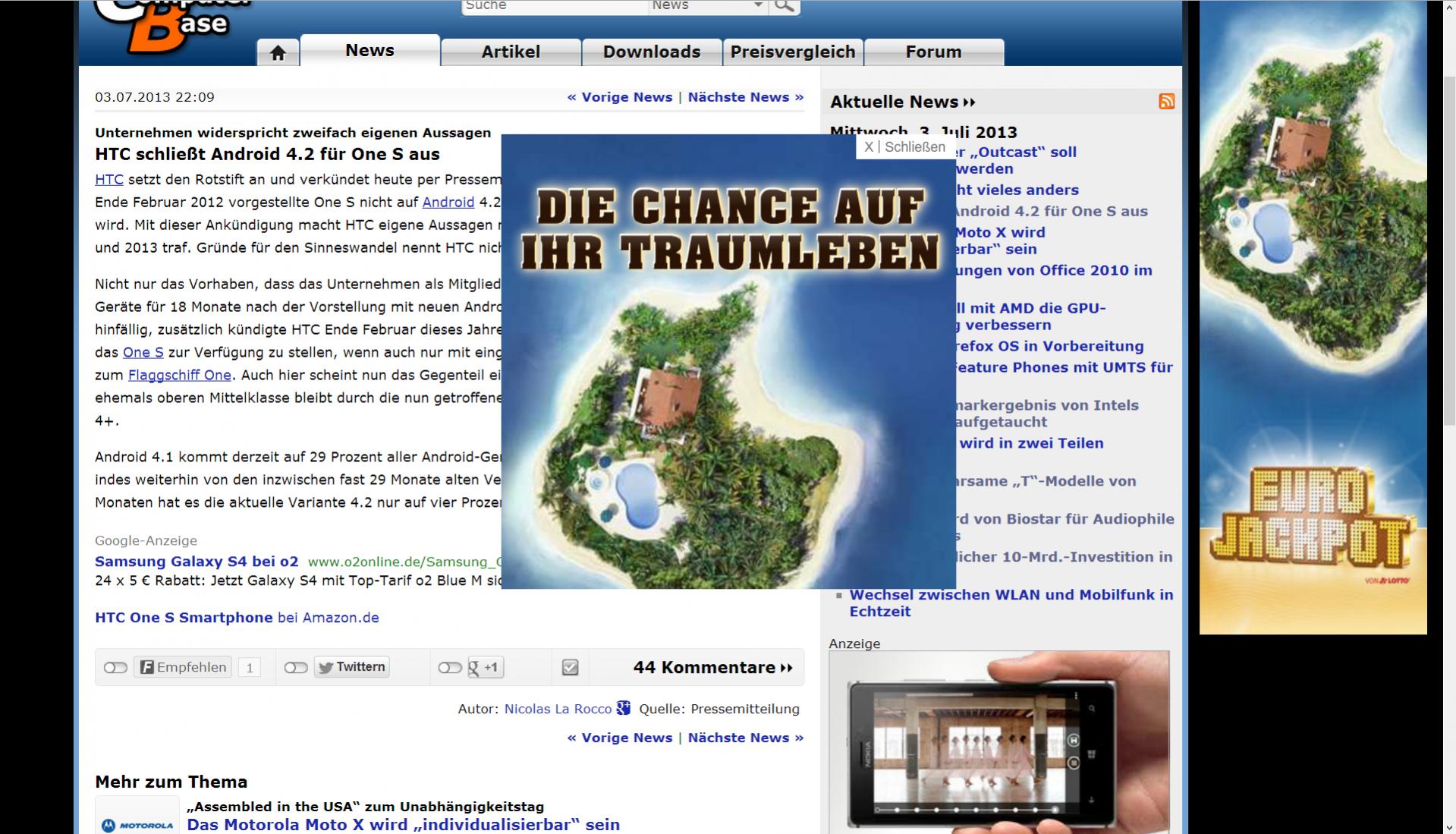Click the Nokia phone advertisement image
This screenshot has width=1456, height=834.
[999, 742]
